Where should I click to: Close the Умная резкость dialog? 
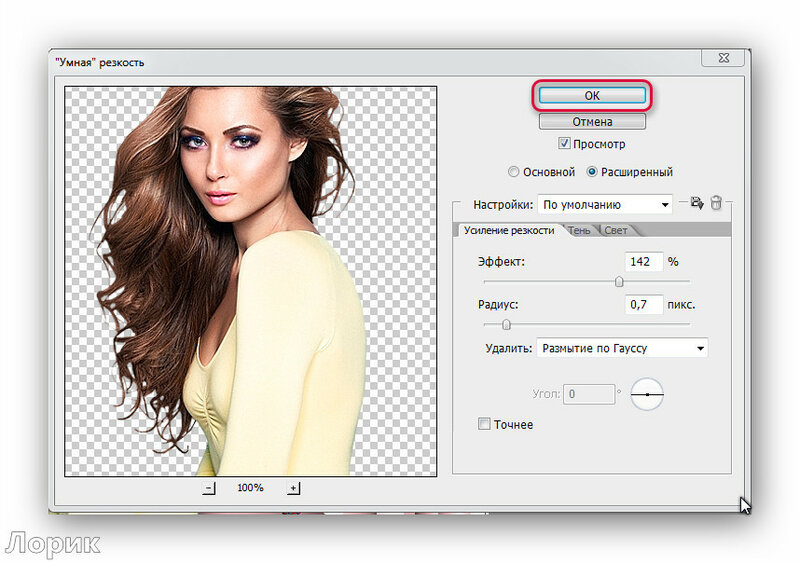(x=723, y=58)
